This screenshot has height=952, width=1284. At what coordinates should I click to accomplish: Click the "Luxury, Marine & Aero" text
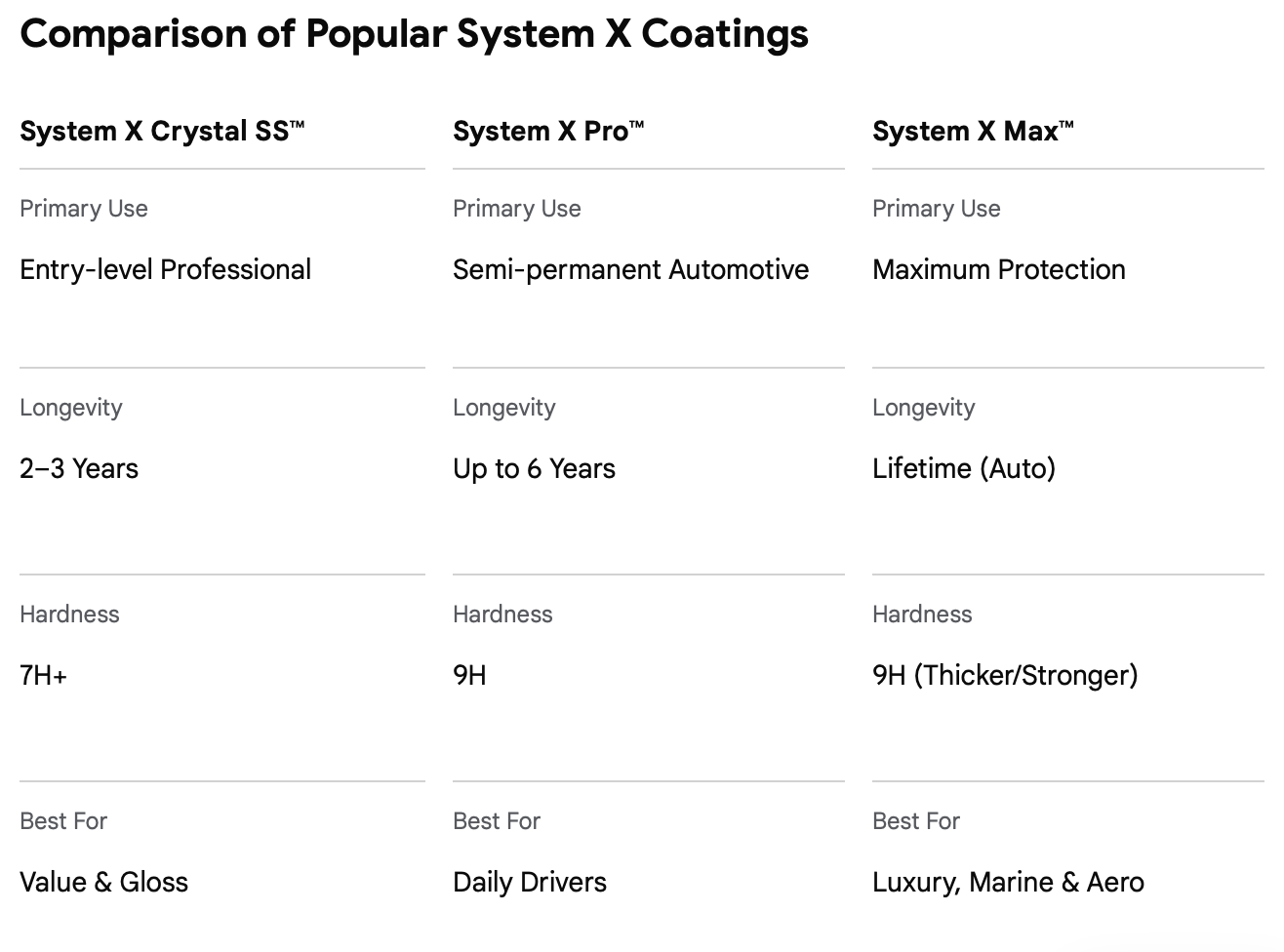pos(1008,883)
